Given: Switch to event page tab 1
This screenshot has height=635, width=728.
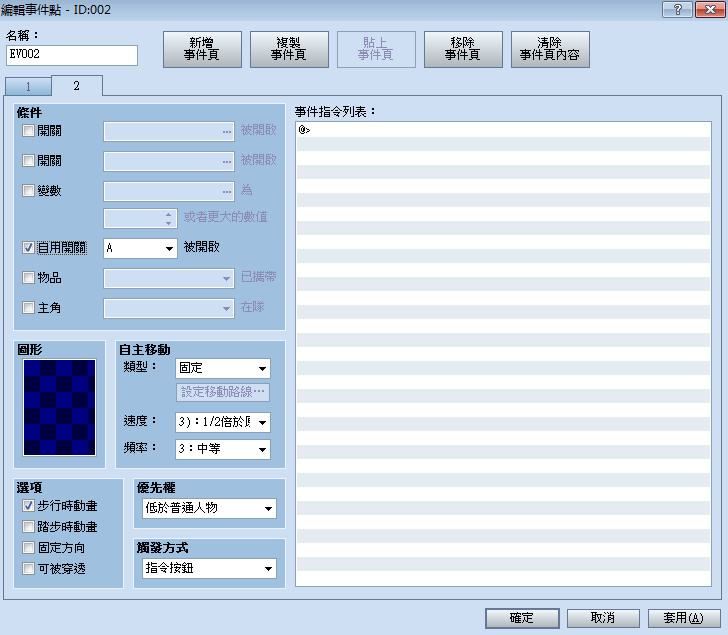Looking at the screenshot, I should point(28,86).
